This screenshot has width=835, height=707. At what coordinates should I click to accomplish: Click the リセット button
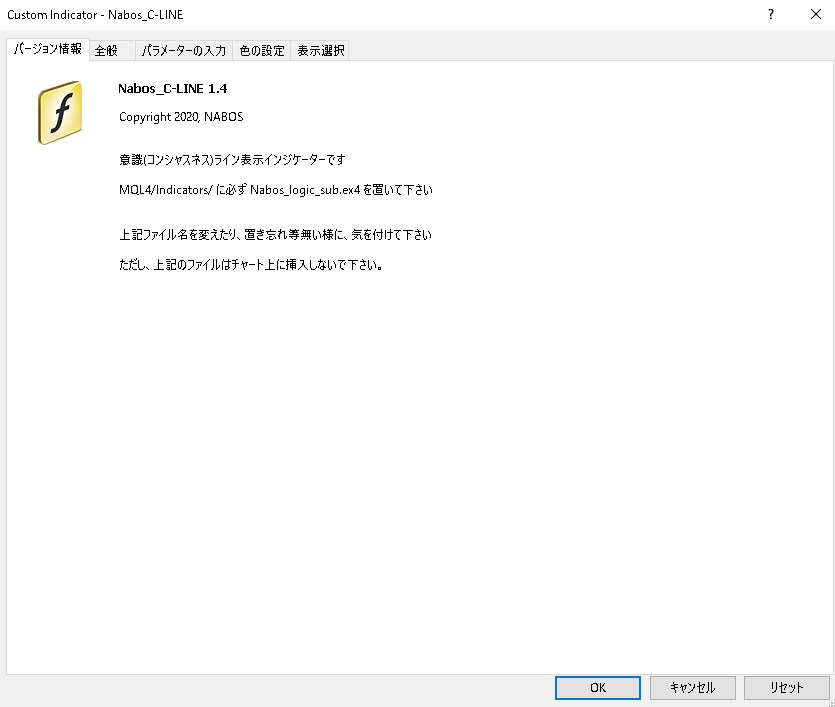coord(787,688)
